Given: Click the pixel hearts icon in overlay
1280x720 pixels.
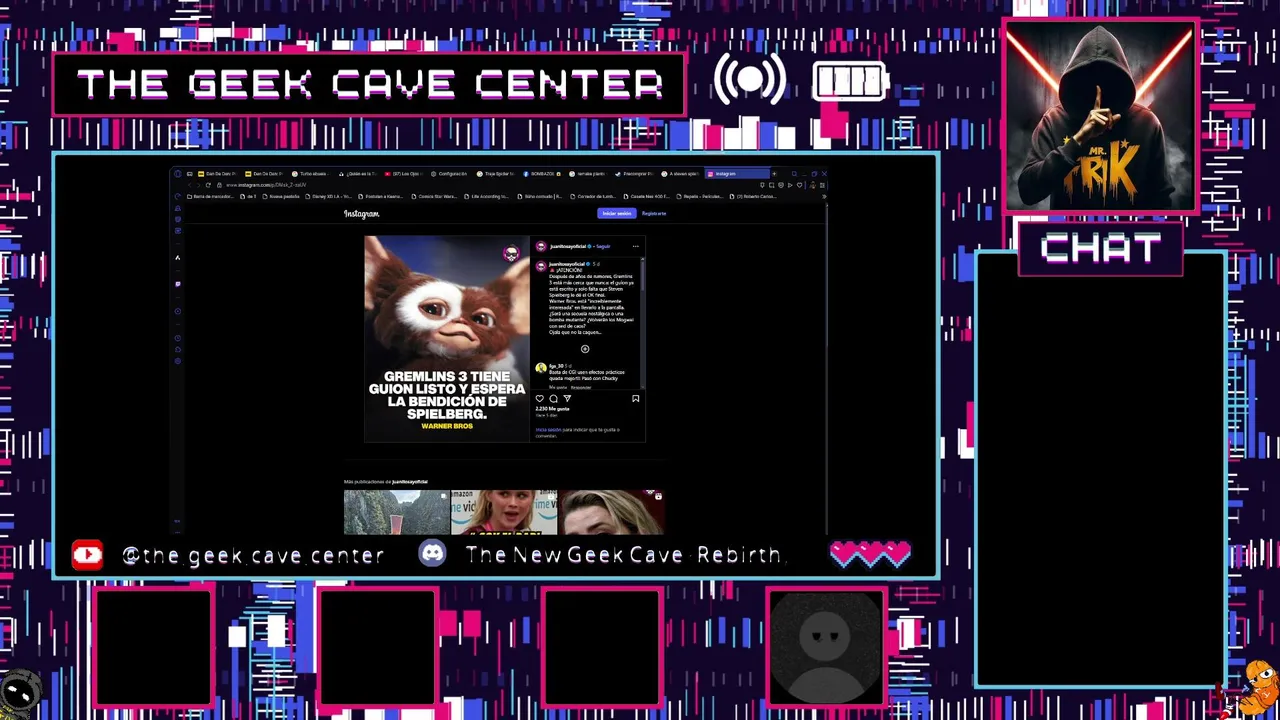Looking at the screenshot, I should coord(870,554).
